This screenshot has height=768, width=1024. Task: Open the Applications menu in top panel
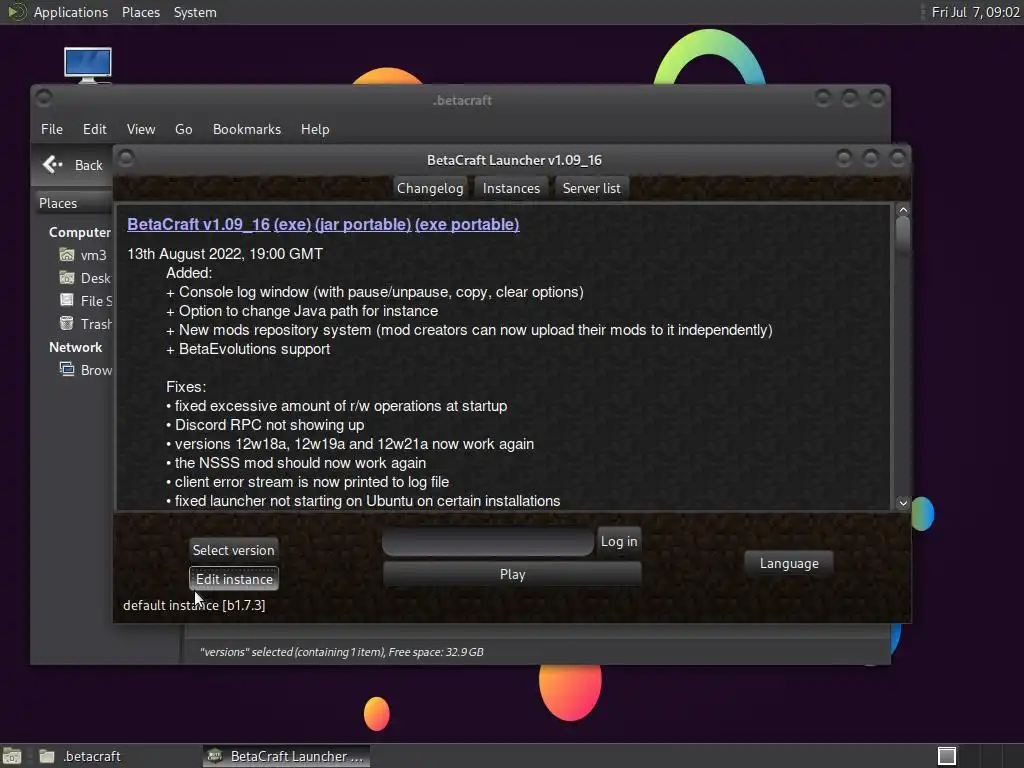(71, 12)
